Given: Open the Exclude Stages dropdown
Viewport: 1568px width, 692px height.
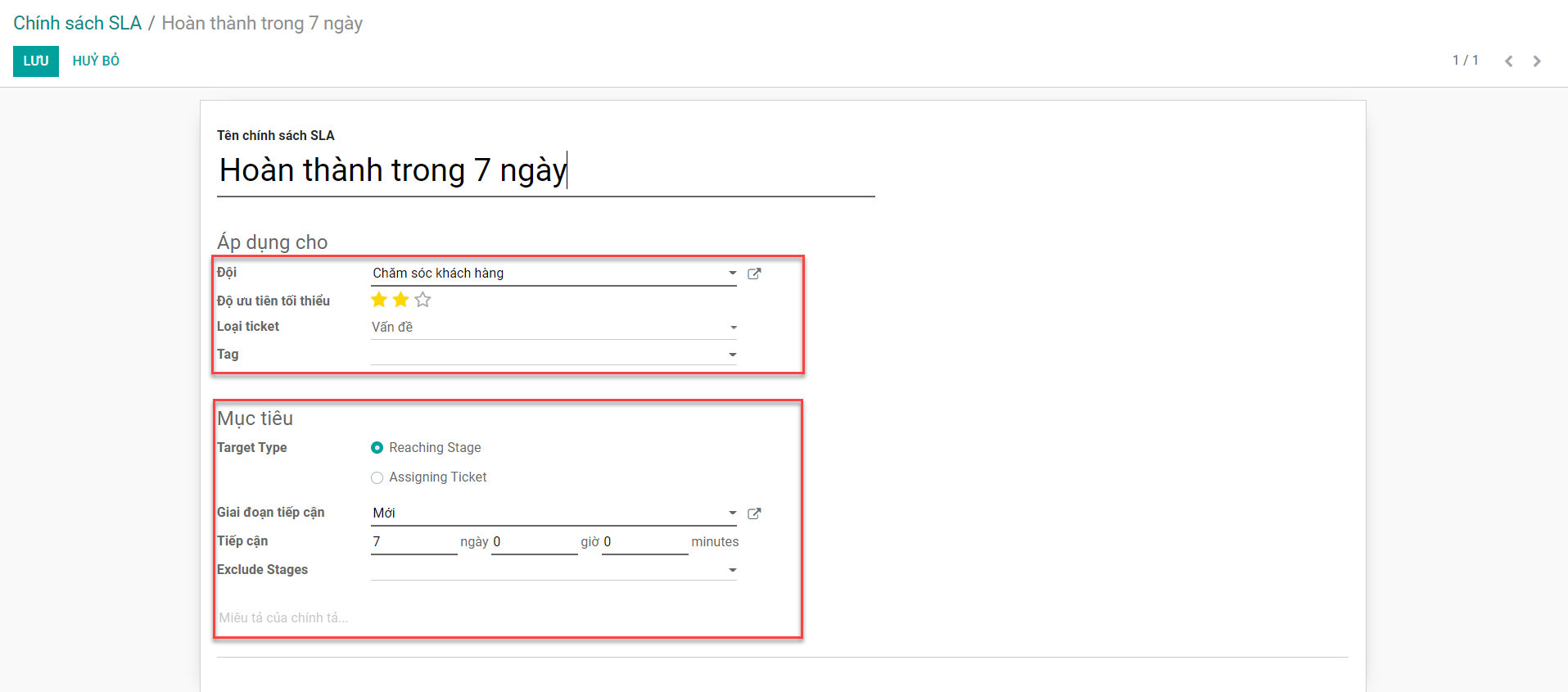Looking at the screenshot, I should pyautogui.click(x=732, y=570).
